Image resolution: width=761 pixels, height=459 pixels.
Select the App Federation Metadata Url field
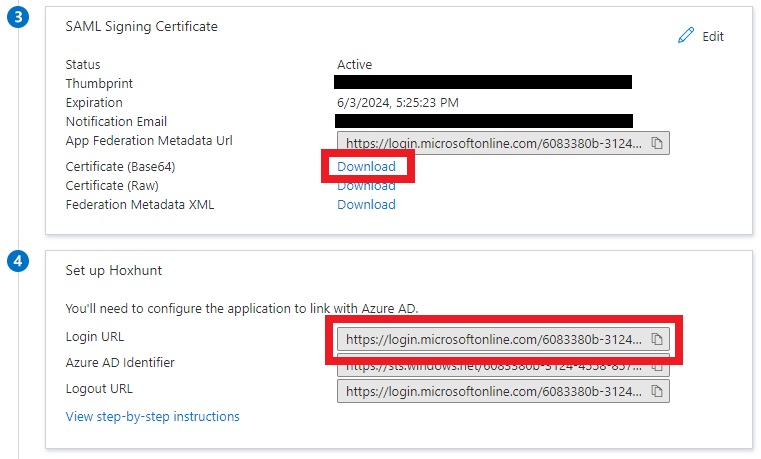coord(490,143)
